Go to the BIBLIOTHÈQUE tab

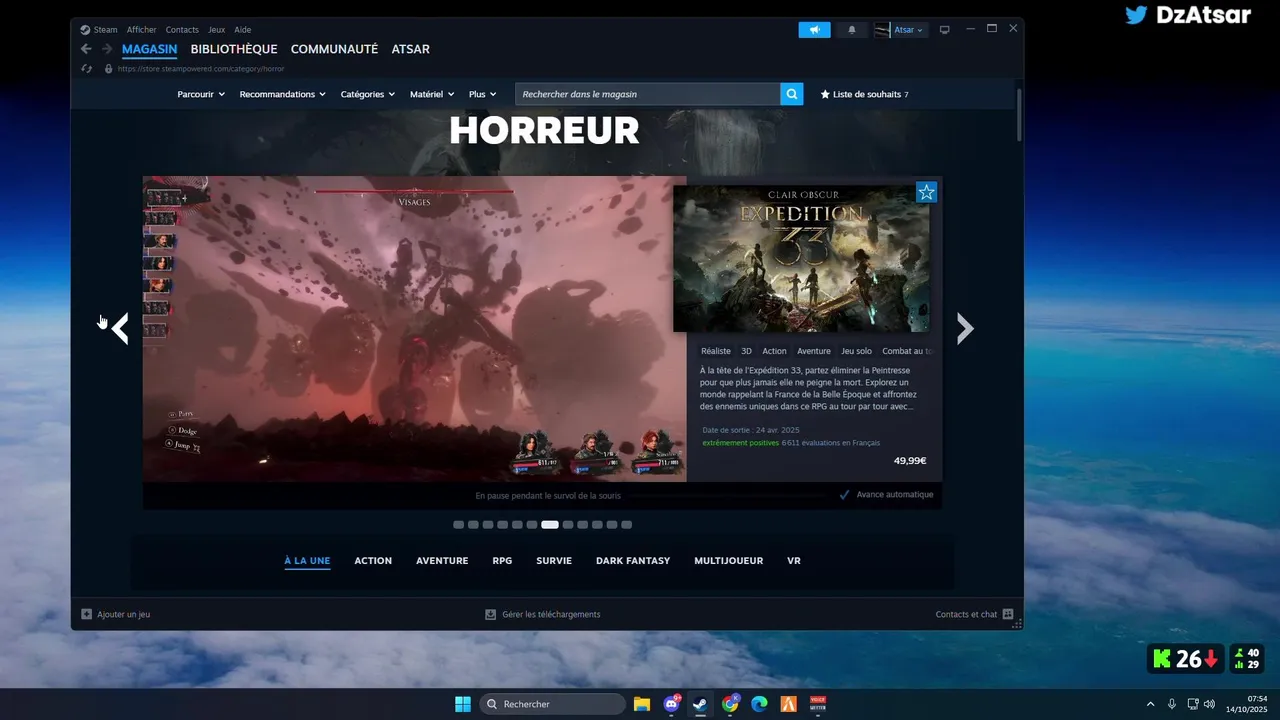coord(234,49)
